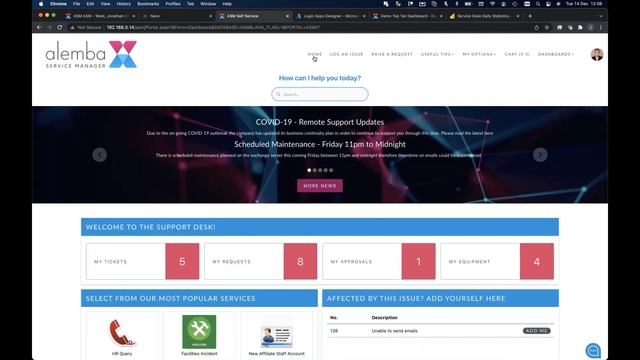Bookmark this page with star icon
The image size is (640, 360).
click(547, 27)
